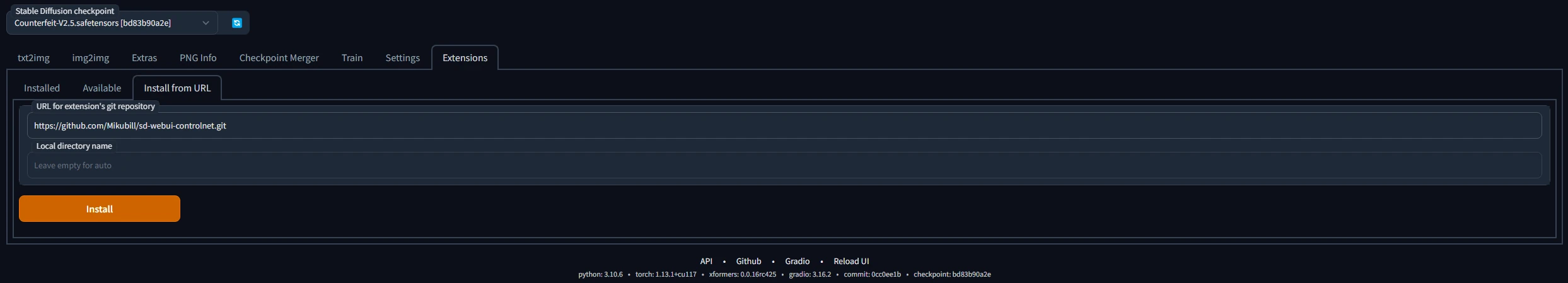Image resolution: width=1568 pixels, height=283 pixels.
Task: Click the orange Install button
Action: point(100,209)
